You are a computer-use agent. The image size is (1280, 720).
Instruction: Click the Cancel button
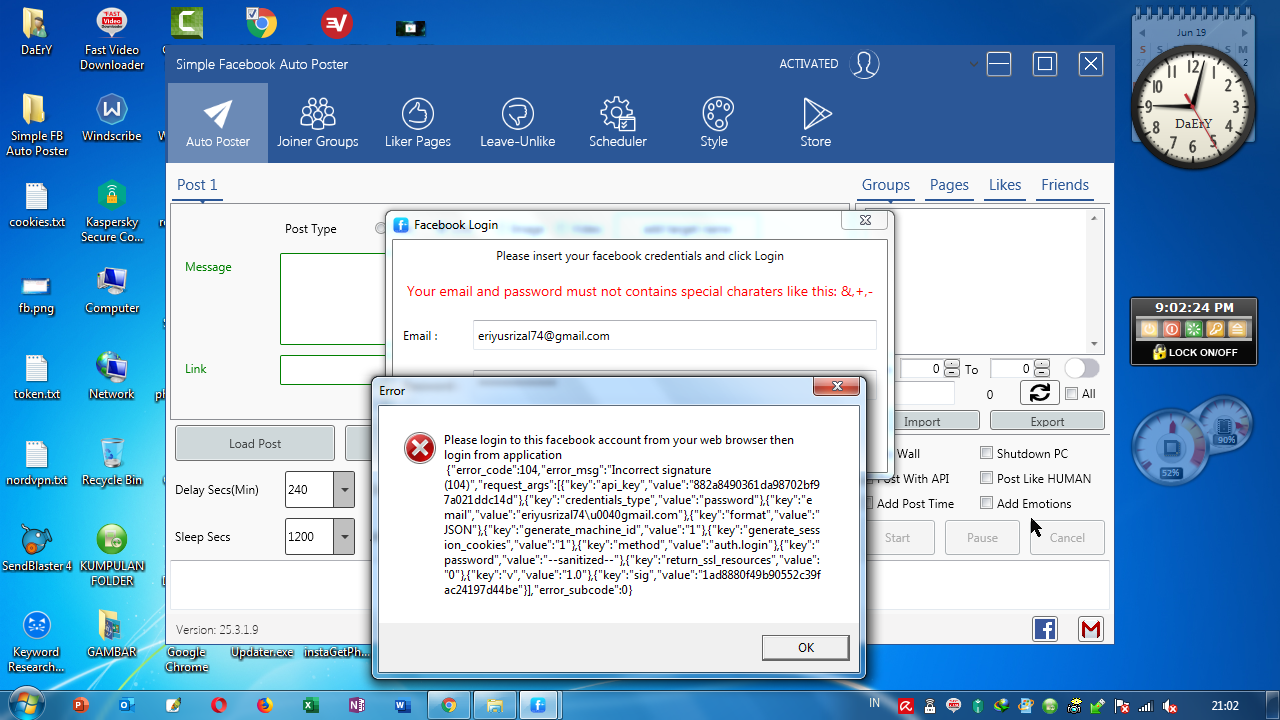point(1067,537)
